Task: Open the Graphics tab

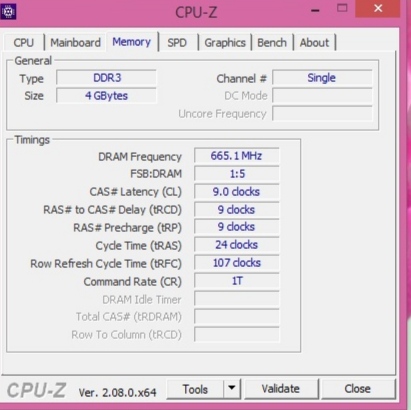Action: click(225, 43)
